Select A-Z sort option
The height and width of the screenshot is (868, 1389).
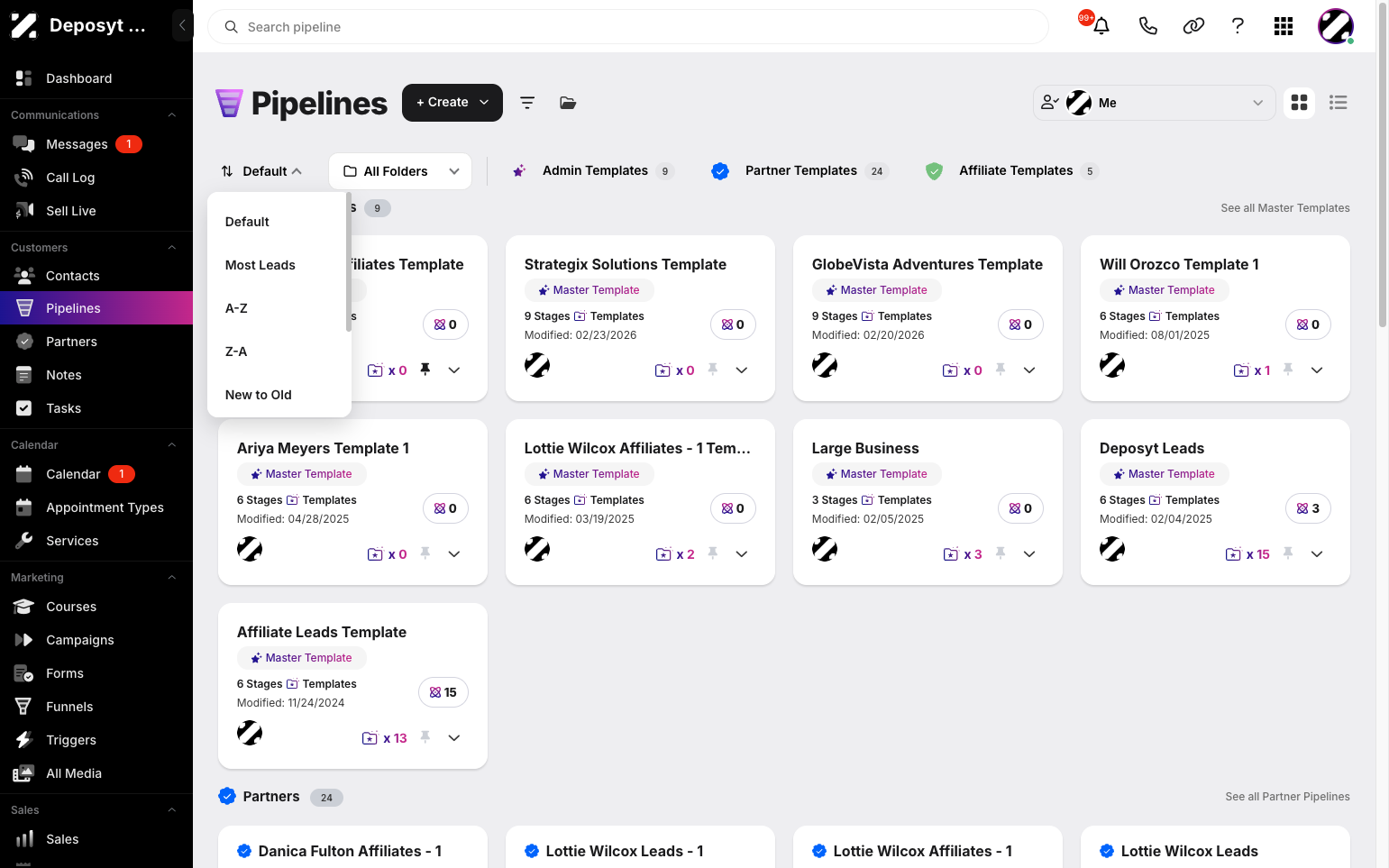(x=278, y=308)
